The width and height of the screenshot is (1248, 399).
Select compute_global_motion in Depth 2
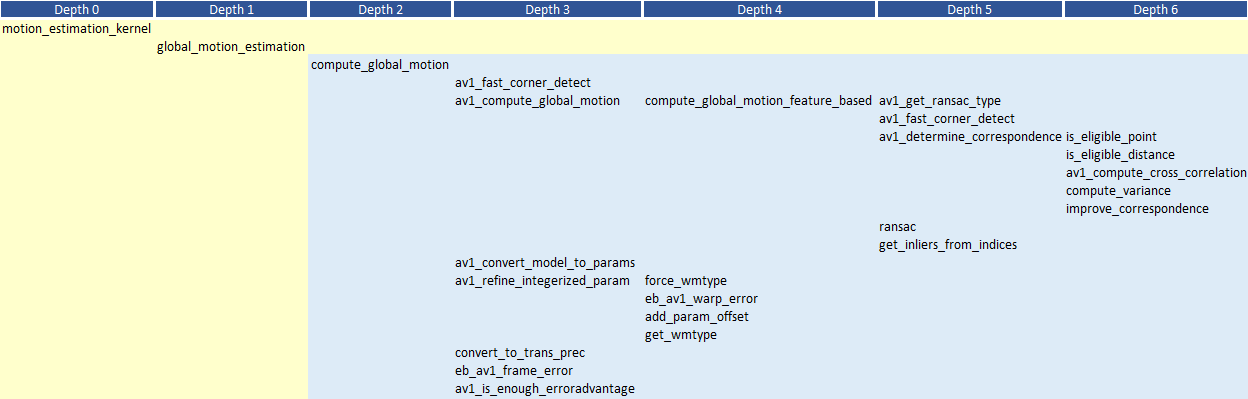[x=380, y=64]
